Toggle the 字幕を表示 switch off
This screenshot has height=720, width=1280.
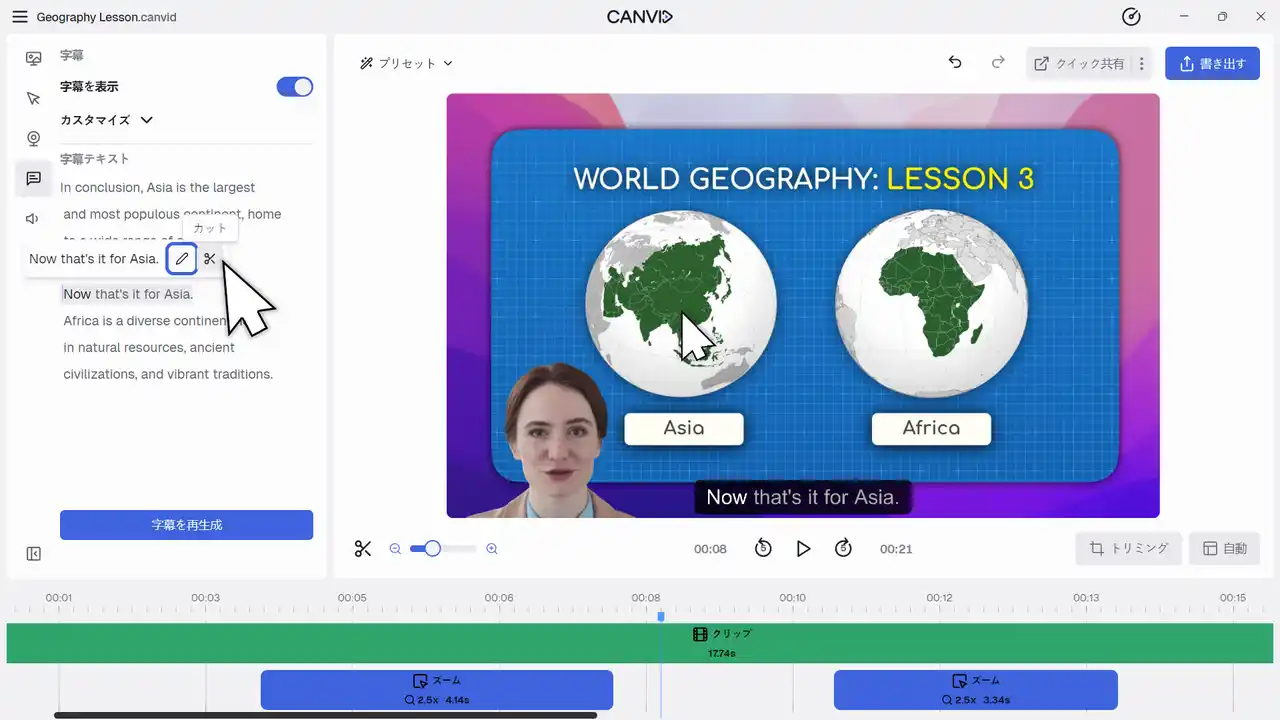click(295, 87)
